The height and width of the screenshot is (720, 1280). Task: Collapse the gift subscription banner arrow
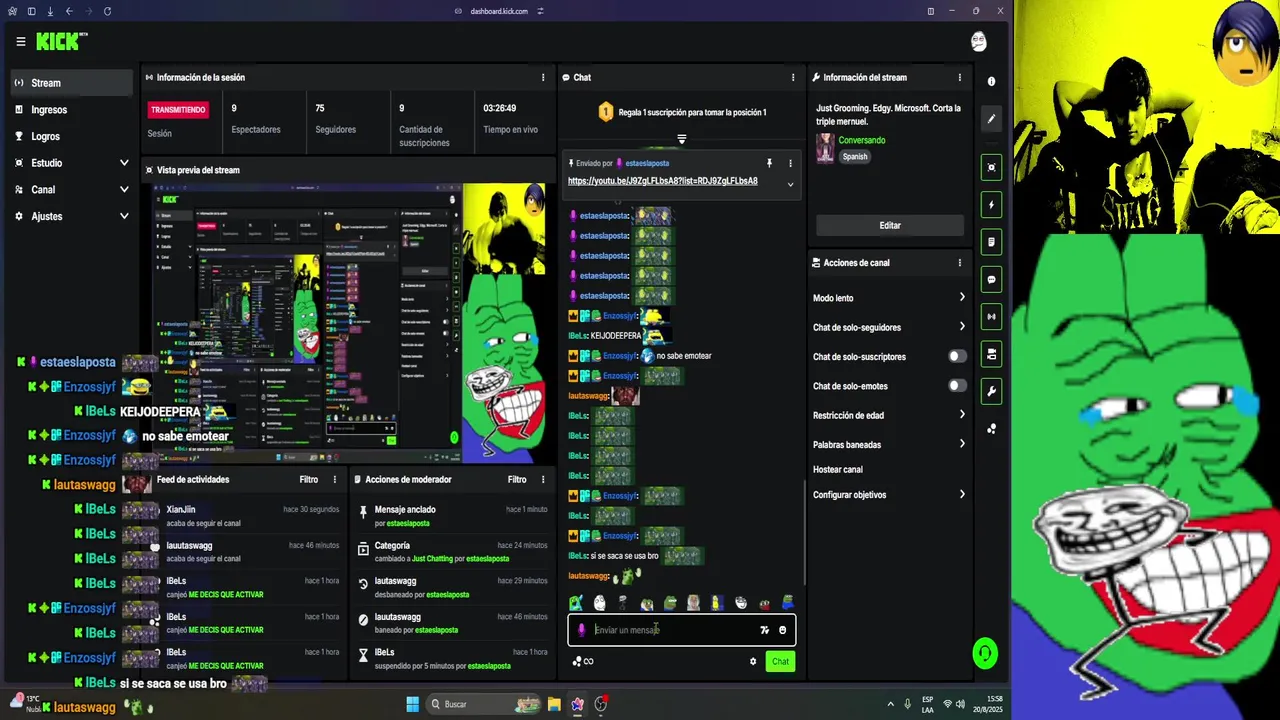681,139
